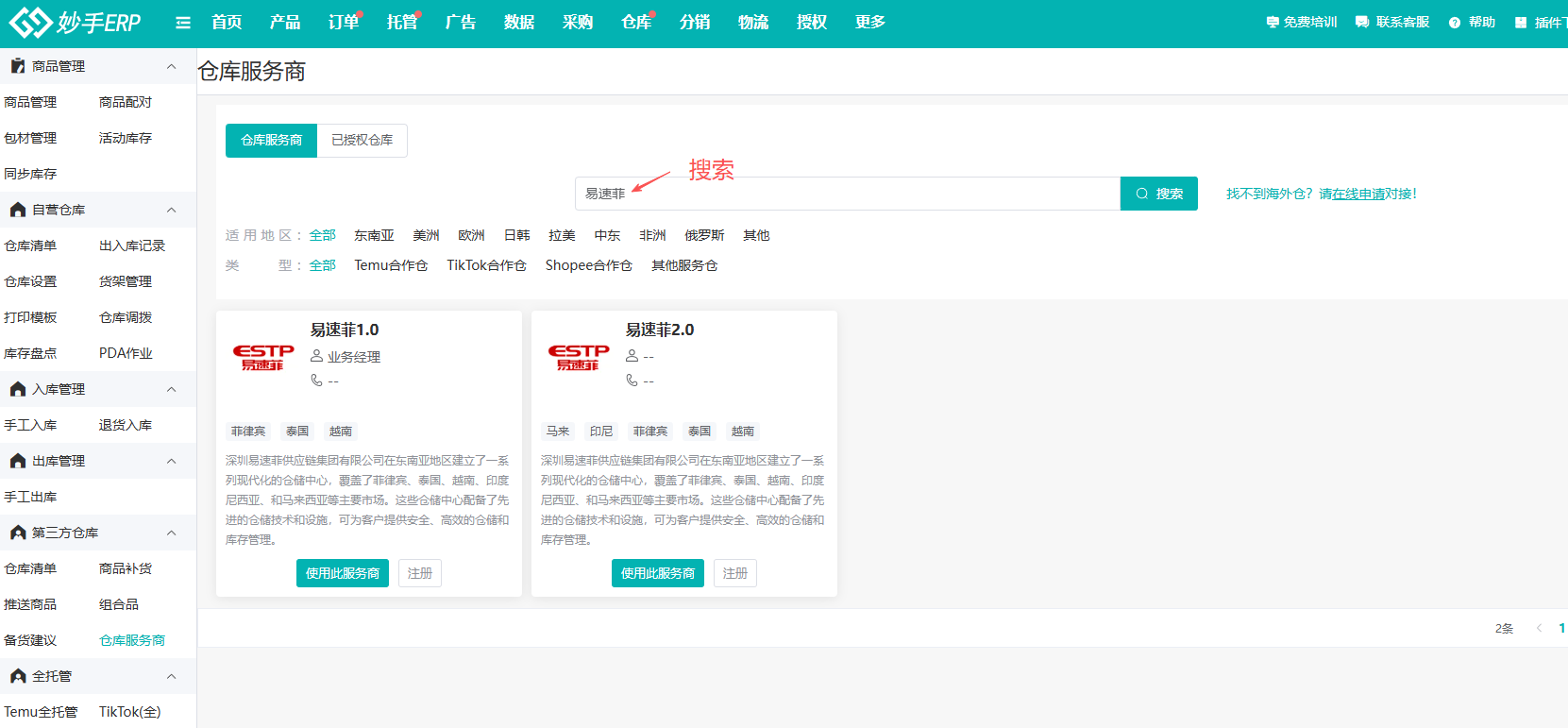Open 联系客服 customer service chat
The image size is (1568, 728).
[1362, 23]
